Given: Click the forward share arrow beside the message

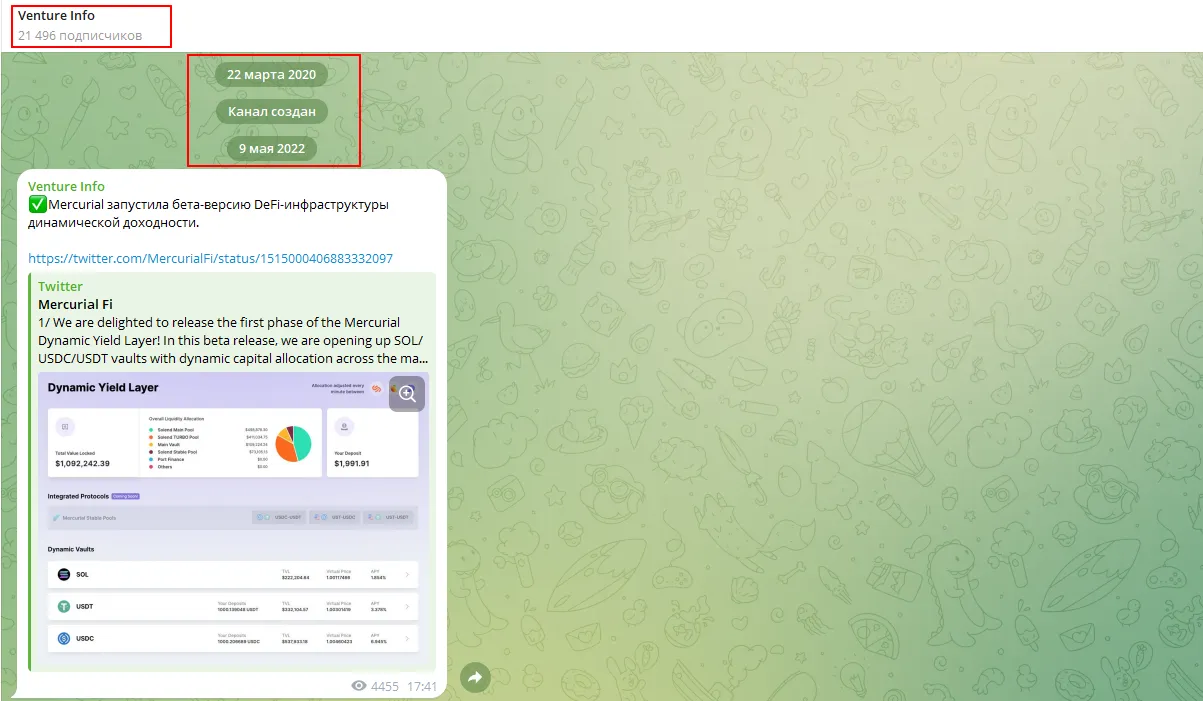Looking at the screenshot, I should (x=476, y=678).
